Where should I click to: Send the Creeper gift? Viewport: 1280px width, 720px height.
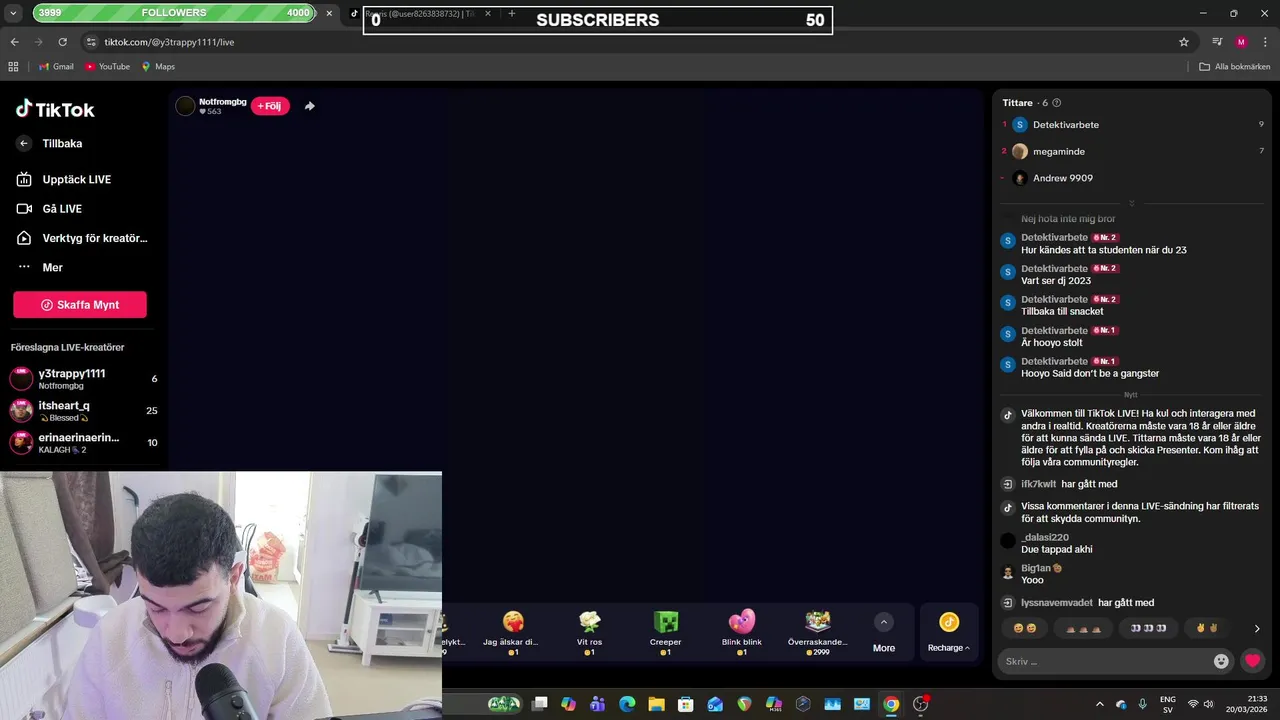click(666, 632)
